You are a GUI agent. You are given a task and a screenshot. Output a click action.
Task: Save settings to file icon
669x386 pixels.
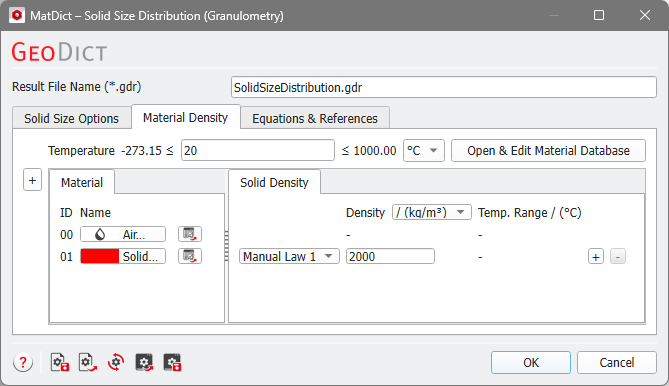60,363
